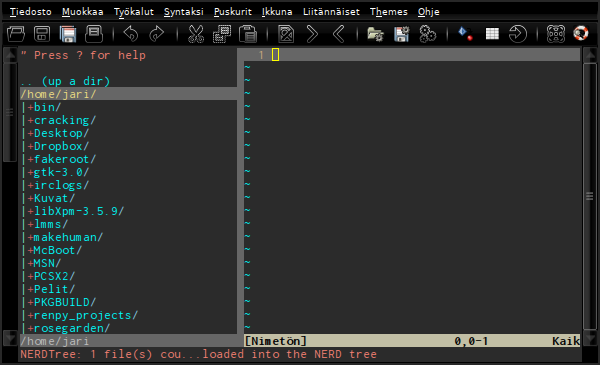Select the lmms/ folder in NERDTree
Screen dimensions: 600x365
(51, 224)
